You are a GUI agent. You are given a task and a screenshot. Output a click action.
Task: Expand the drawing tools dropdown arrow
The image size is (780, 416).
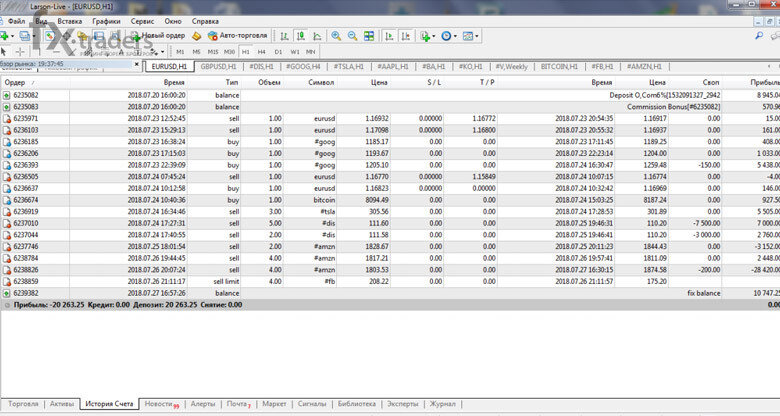pos(162,52)
